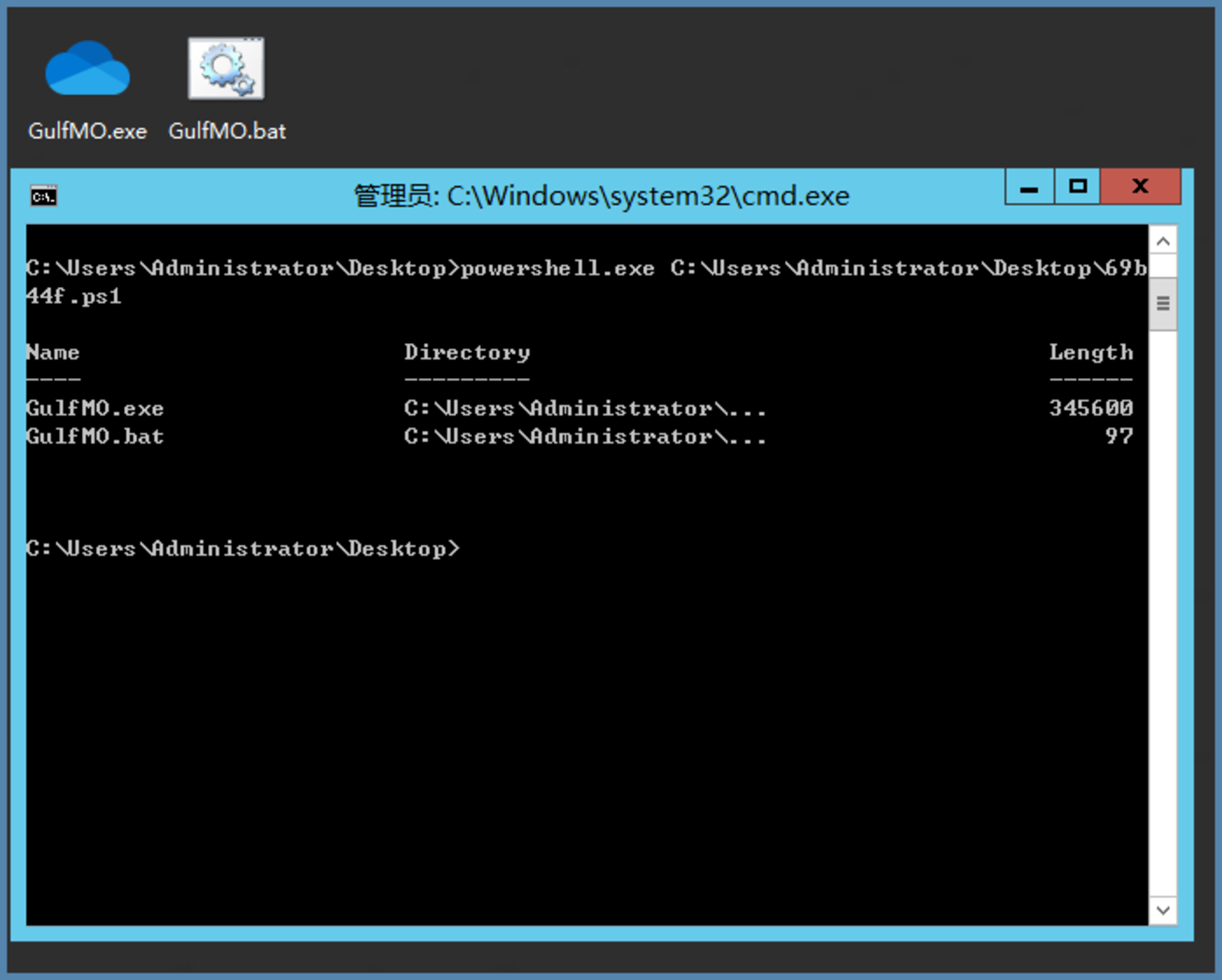The width and height of the screenshot is (1222, 980).
Task: Close the administrator cmd.exe window
Action: pos(1140,187)
